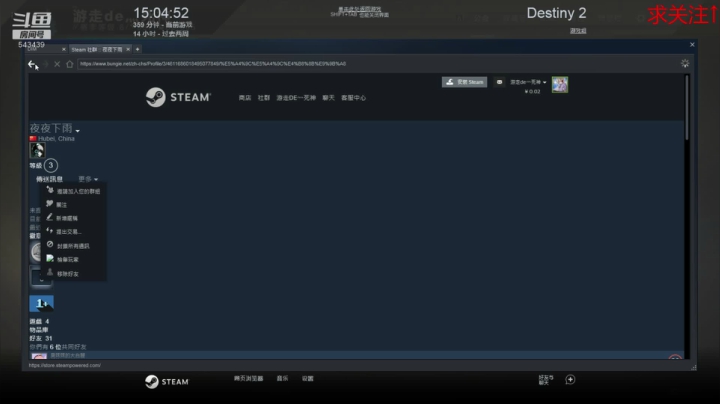Close the overlay browser window
The width and height of the screenshot is (720, 404).
[692, 45]
